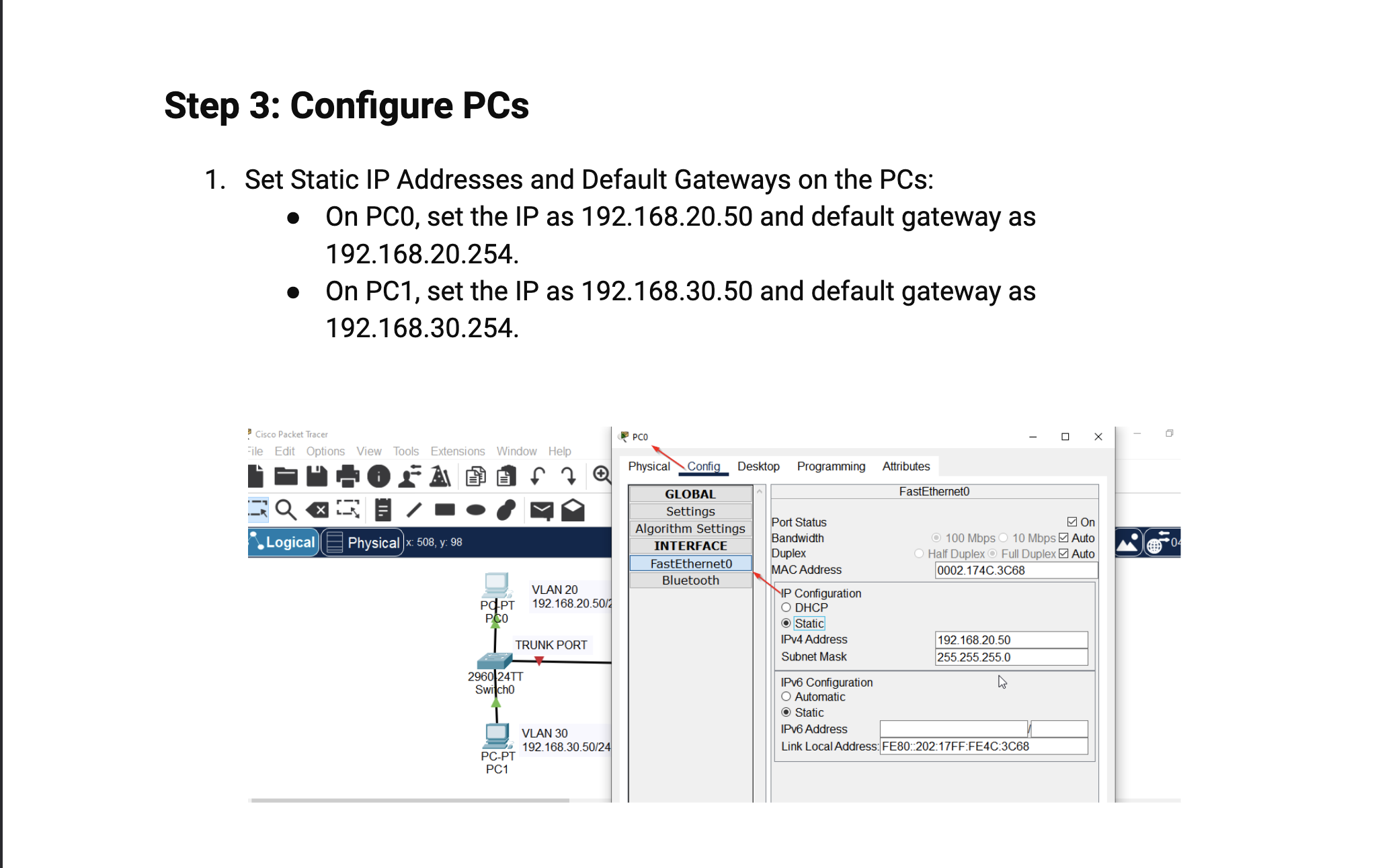Open the Extensions menu
Image resolution: width=1374 pixels, height=868 pixels.
tap(457, 451)
